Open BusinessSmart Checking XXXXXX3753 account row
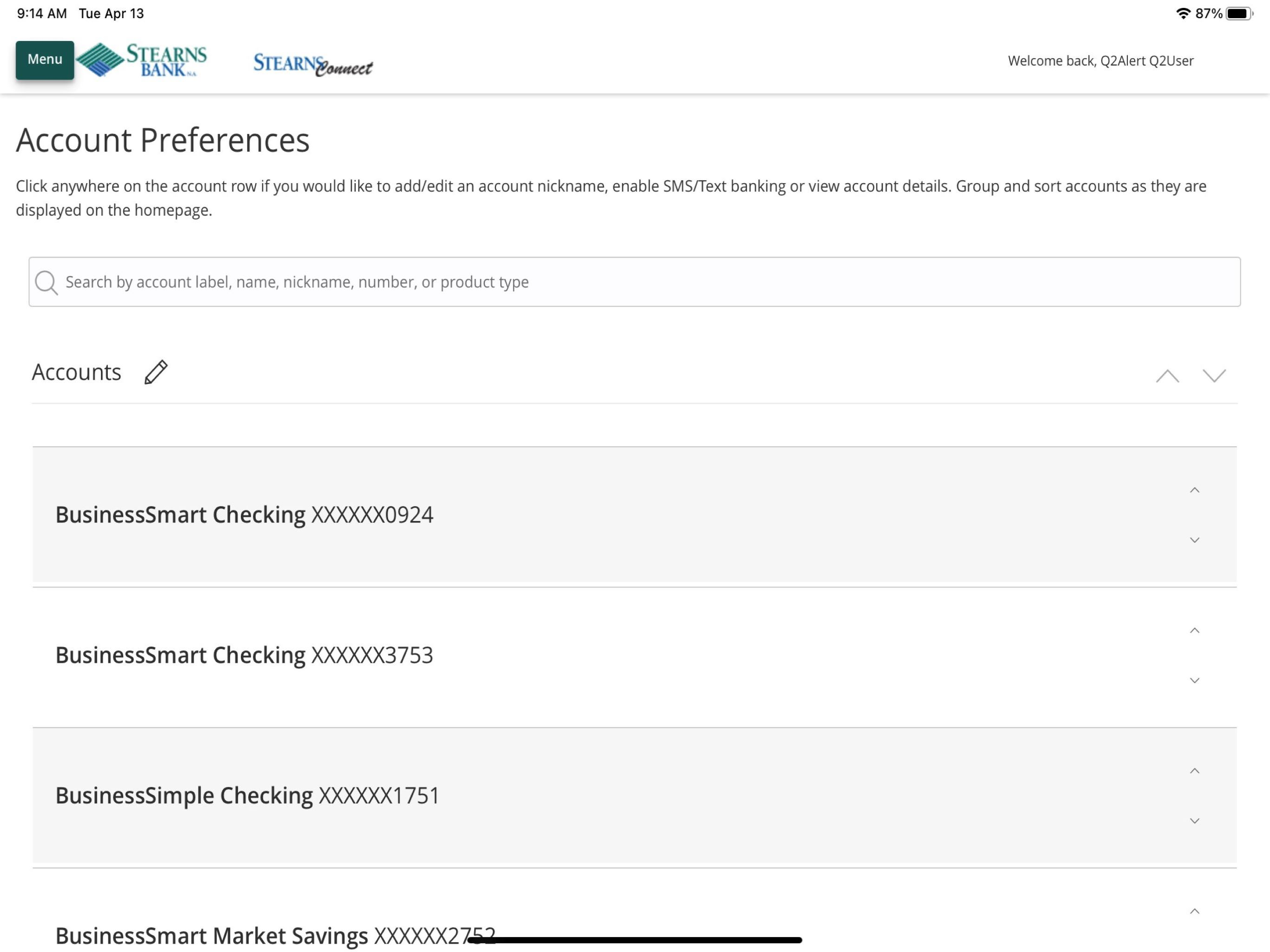 [x=635, y=656]
